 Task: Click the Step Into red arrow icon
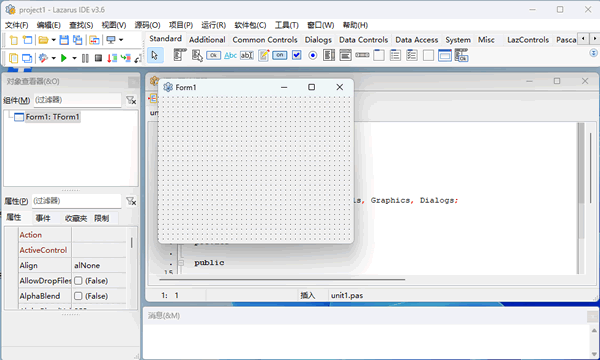pyautogui.click(x=112, y=58)
